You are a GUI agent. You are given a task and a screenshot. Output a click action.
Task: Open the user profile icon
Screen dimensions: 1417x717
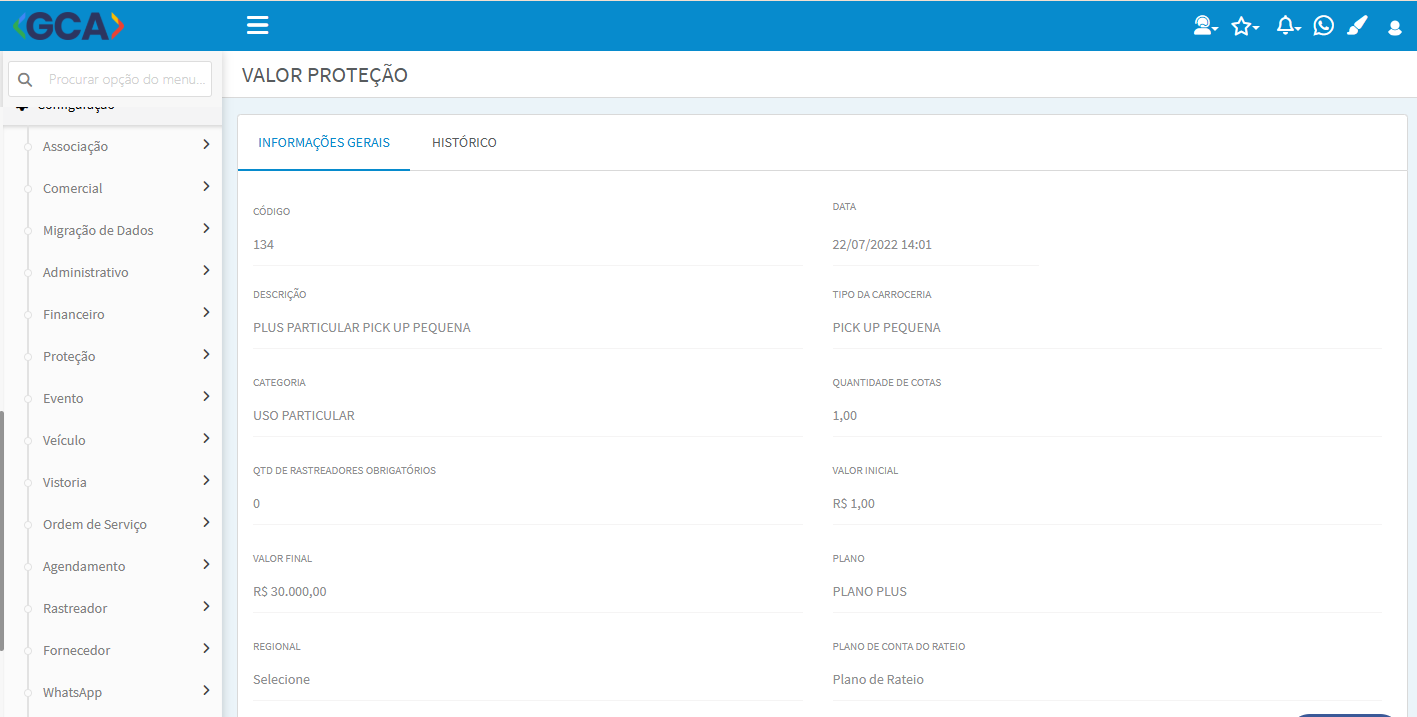click(1395, 28)
